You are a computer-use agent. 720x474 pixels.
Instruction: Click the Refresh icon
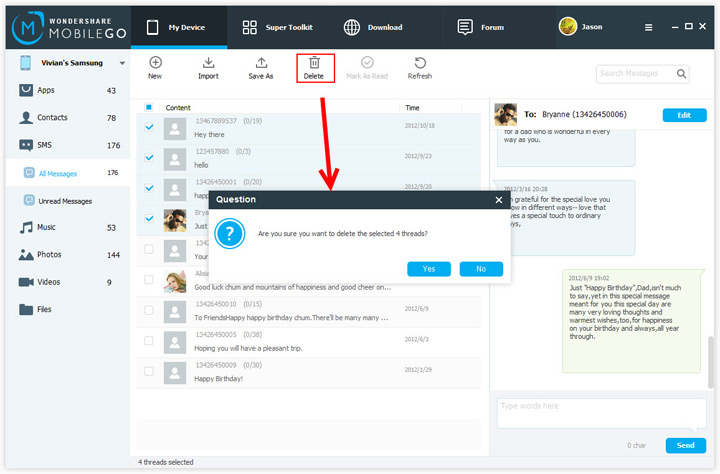click(420, 62)
